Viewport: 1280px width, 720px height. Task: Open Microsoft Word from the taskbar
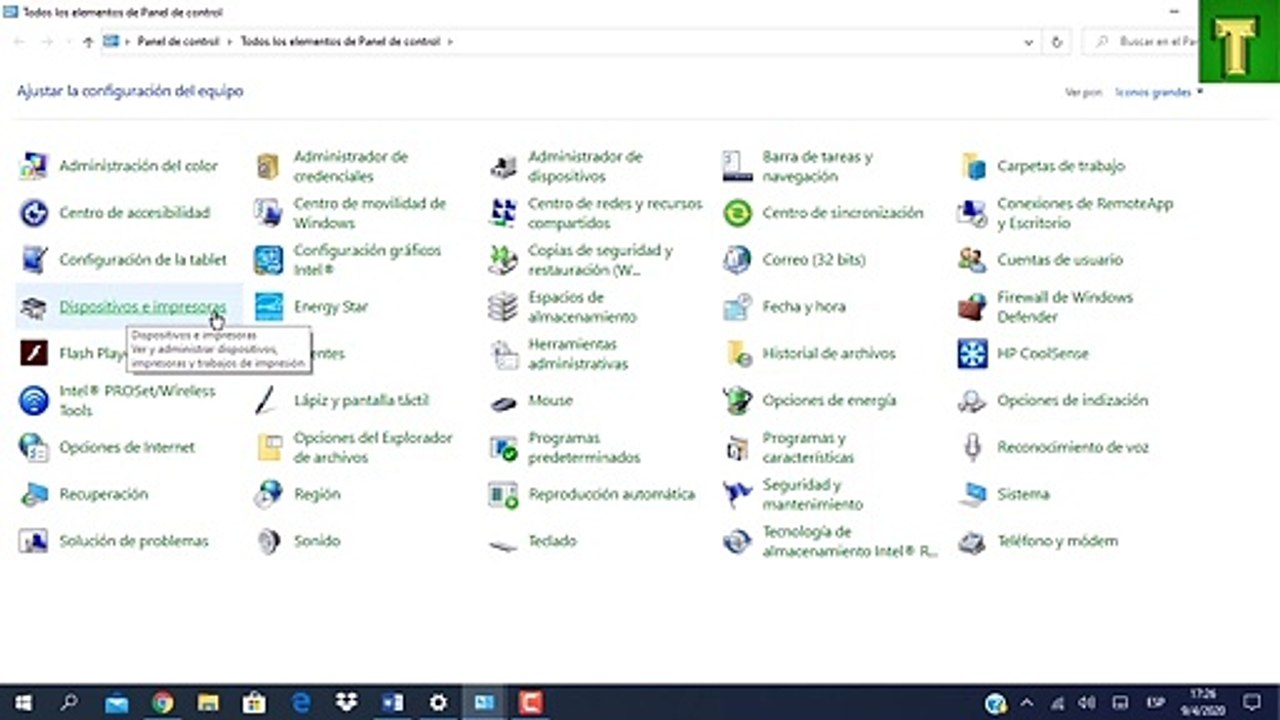392,703
